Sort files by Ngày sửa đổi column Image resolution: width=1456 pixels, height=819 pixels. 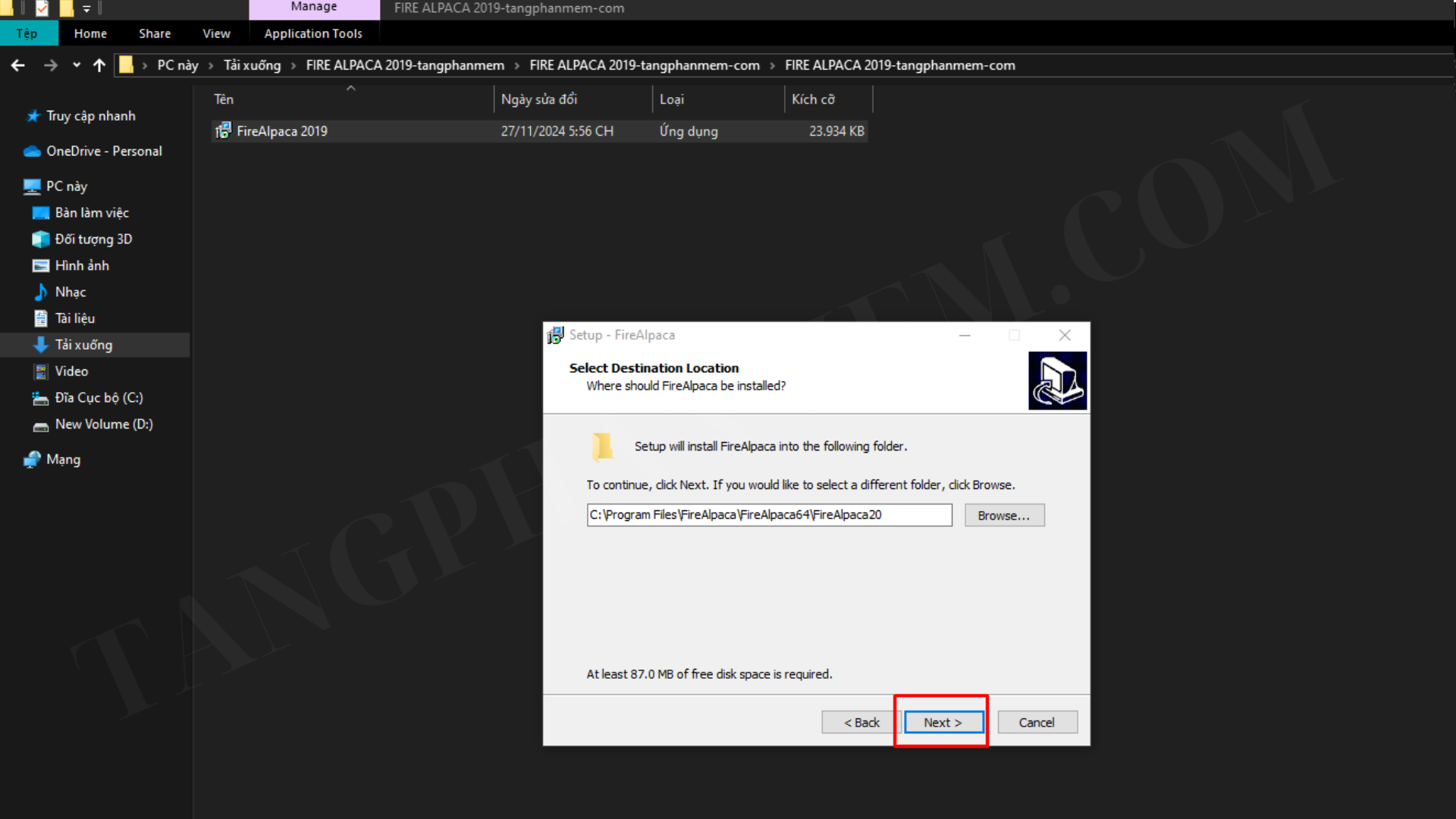click(x=539, y=99)
